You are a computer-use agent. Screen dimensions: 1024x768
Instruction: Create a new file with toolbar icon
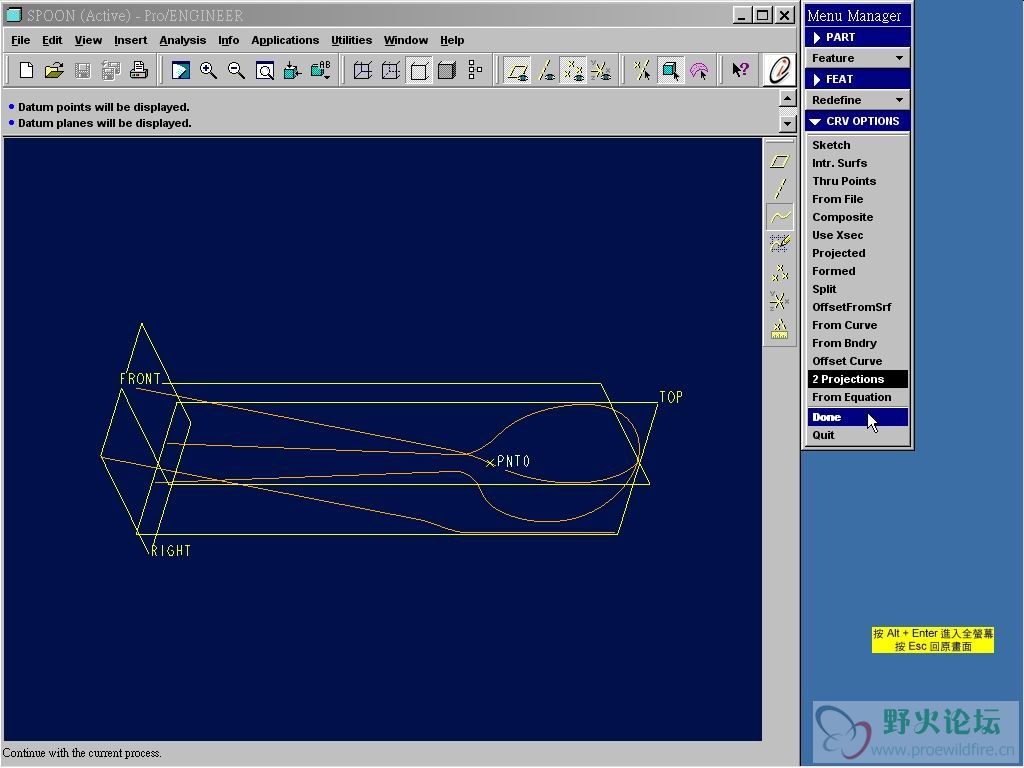26,70
